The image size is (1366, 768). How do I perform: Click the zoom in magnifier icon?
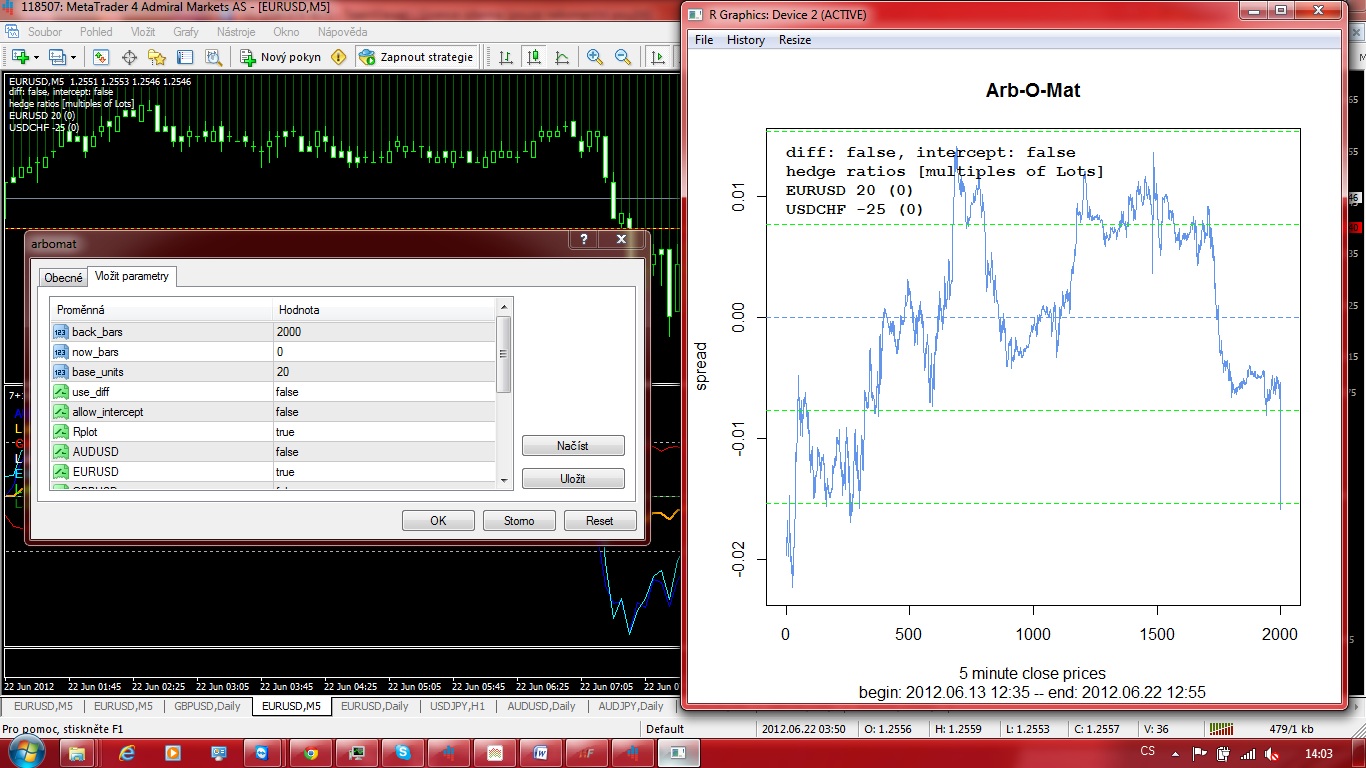(595, 57)
